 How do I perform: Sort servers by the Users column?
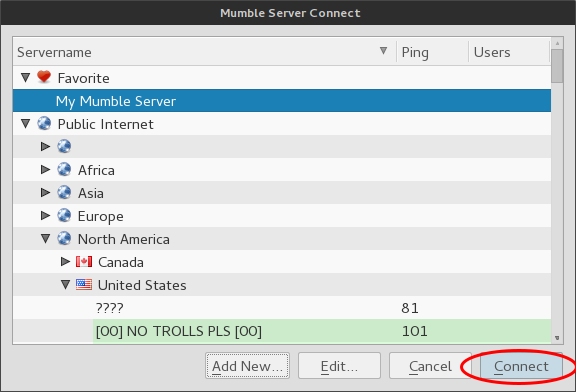click(510, 52)
